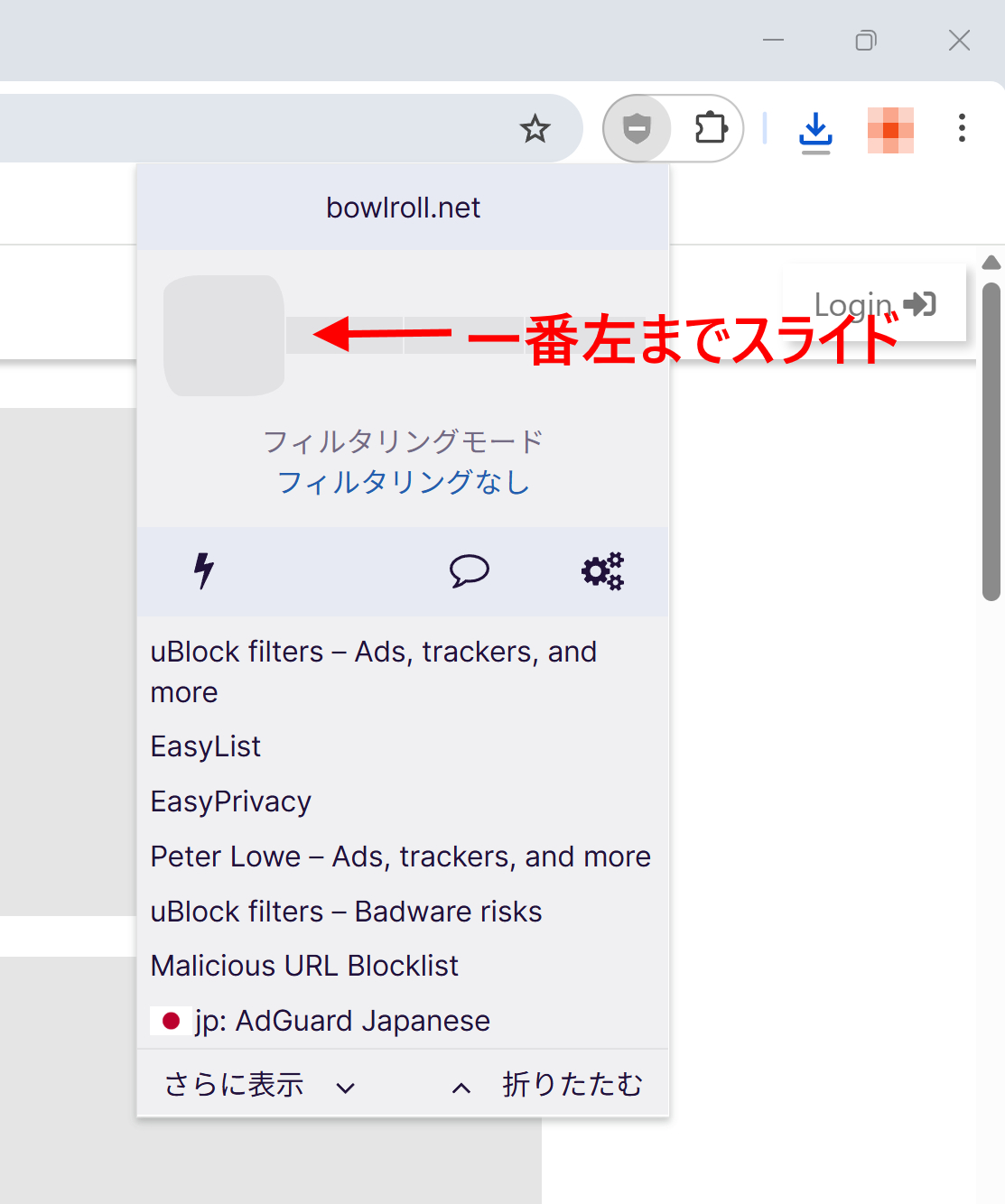Select the EasyList entry
This screenshot has width=1005, height=1204.
click(206, 746)
